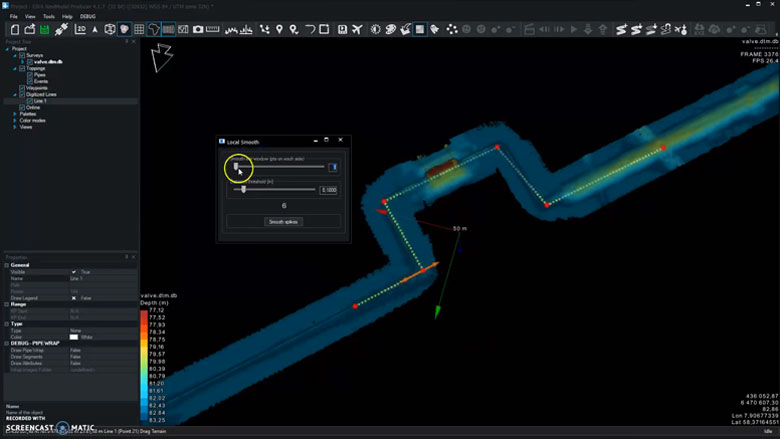Select the grid display toolbar icon
Viewport: 780px width, 439px height.
click(x=139, y=30)
